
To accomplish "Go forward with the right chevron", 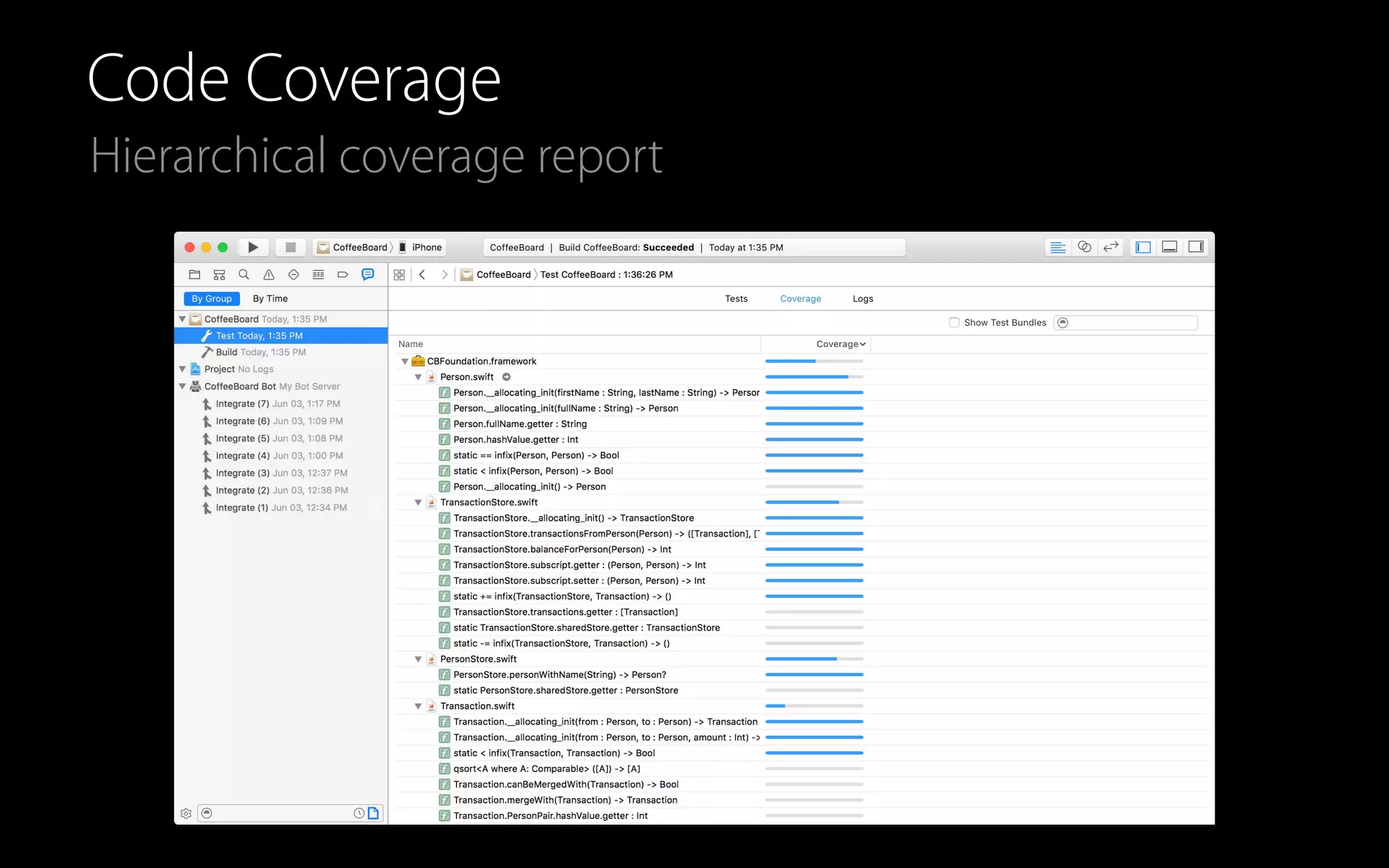I will [x=444, y=275].
